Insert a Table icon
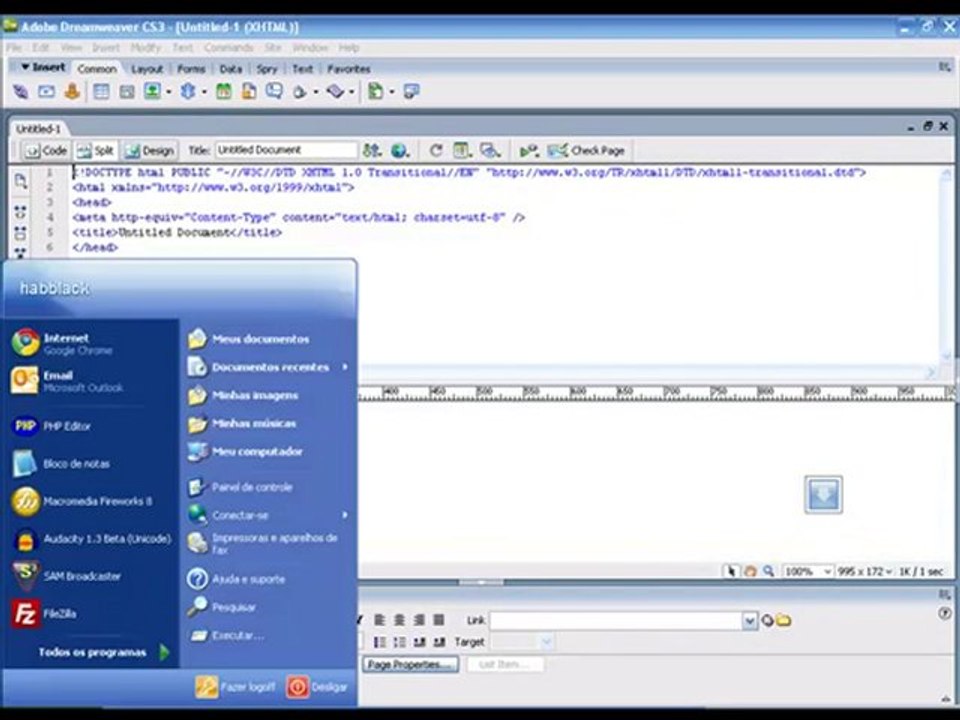 pos(102,92)
